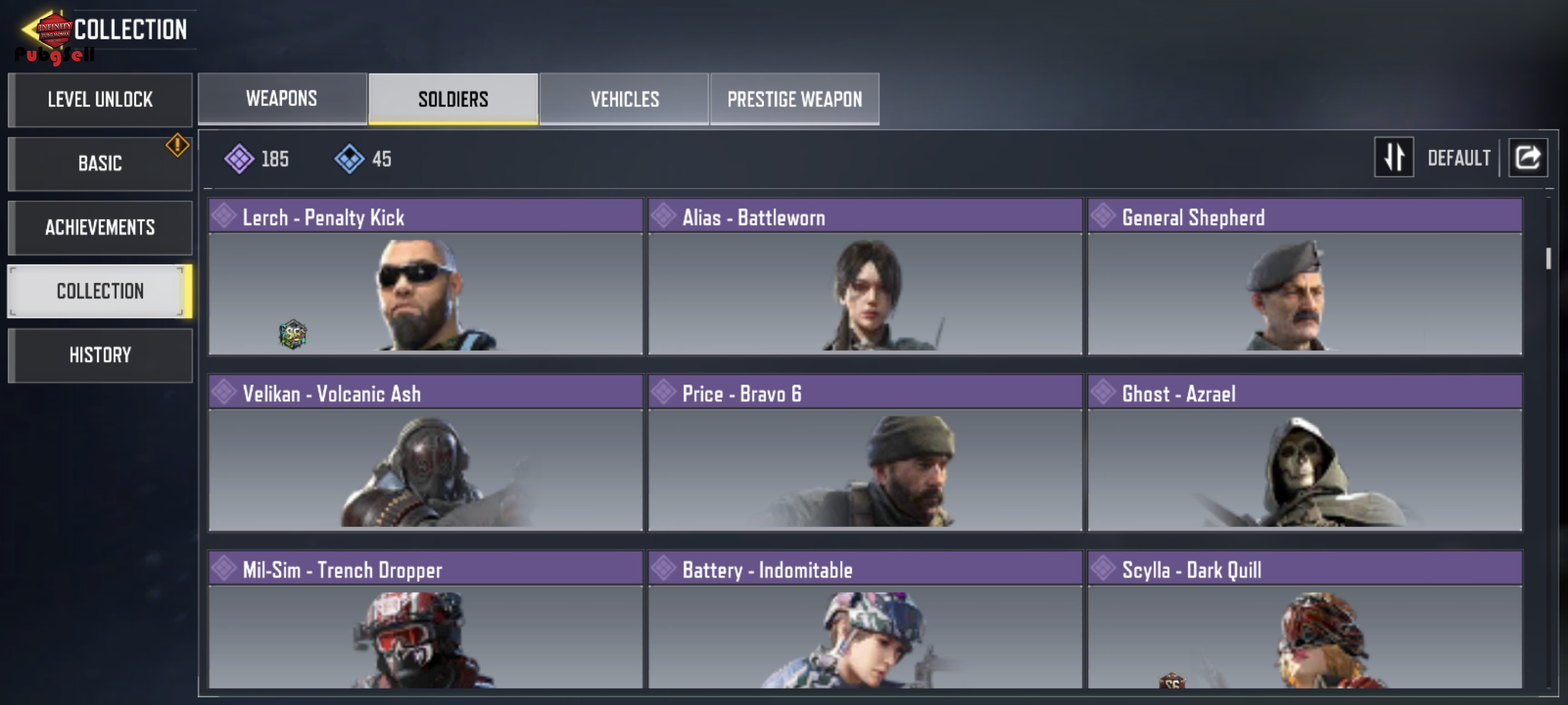Select the Alias - Battleworn soldier card

865,276
